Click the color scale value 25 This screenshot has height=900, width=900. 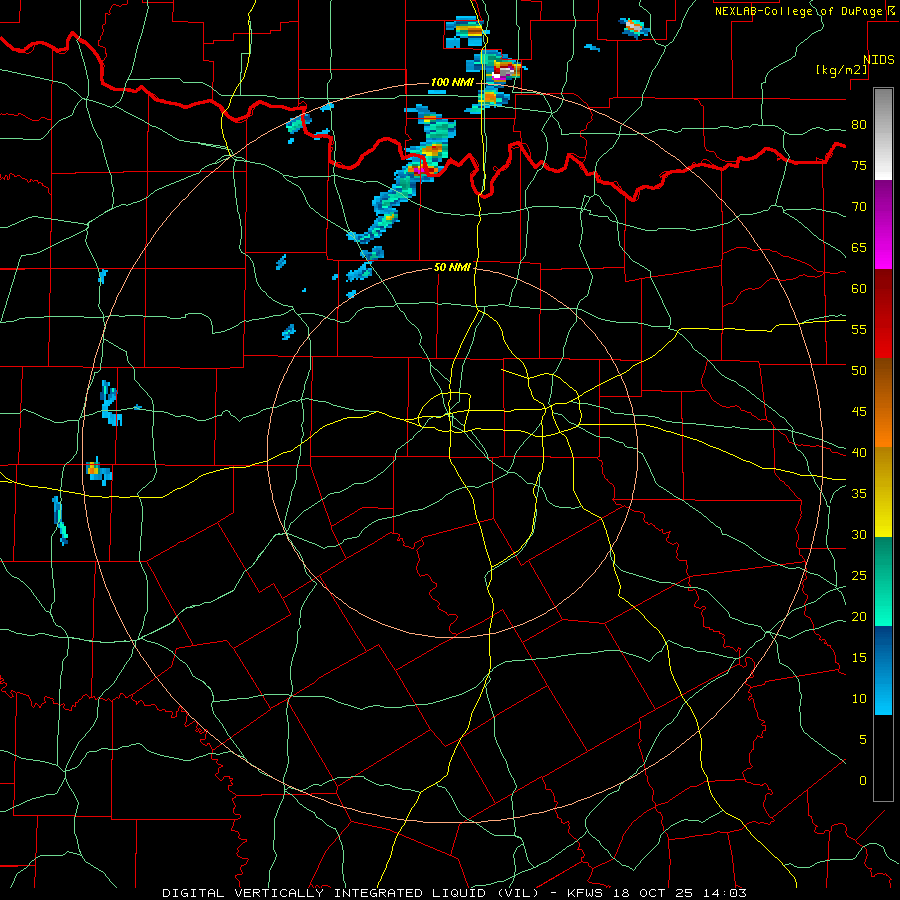[x=859, y=575]
